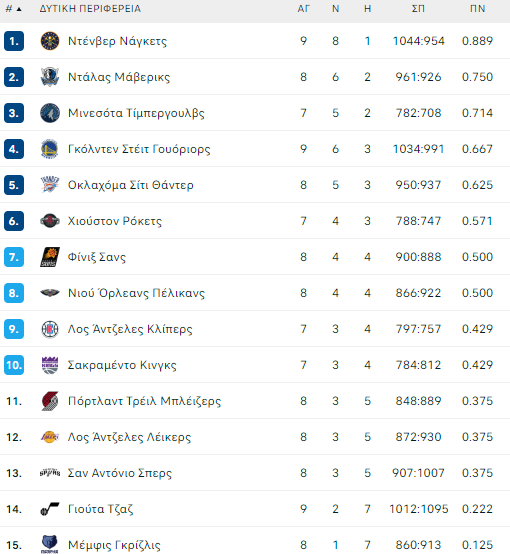This screenshot has width=510, height=554.
Task: Open the Minnesota Timberwolves logo
Action: tap(50, 113)
